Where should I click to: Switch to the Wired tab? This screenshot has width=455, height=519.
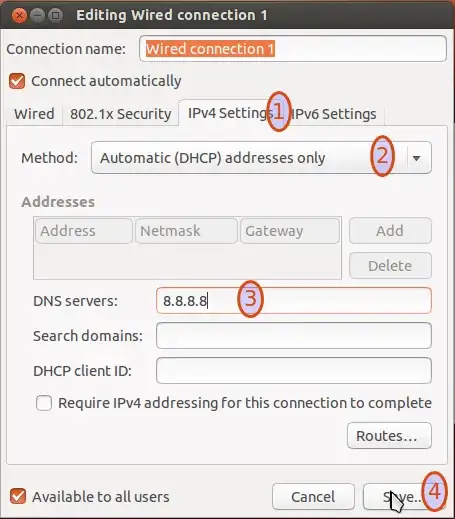(x=34, y=114)
